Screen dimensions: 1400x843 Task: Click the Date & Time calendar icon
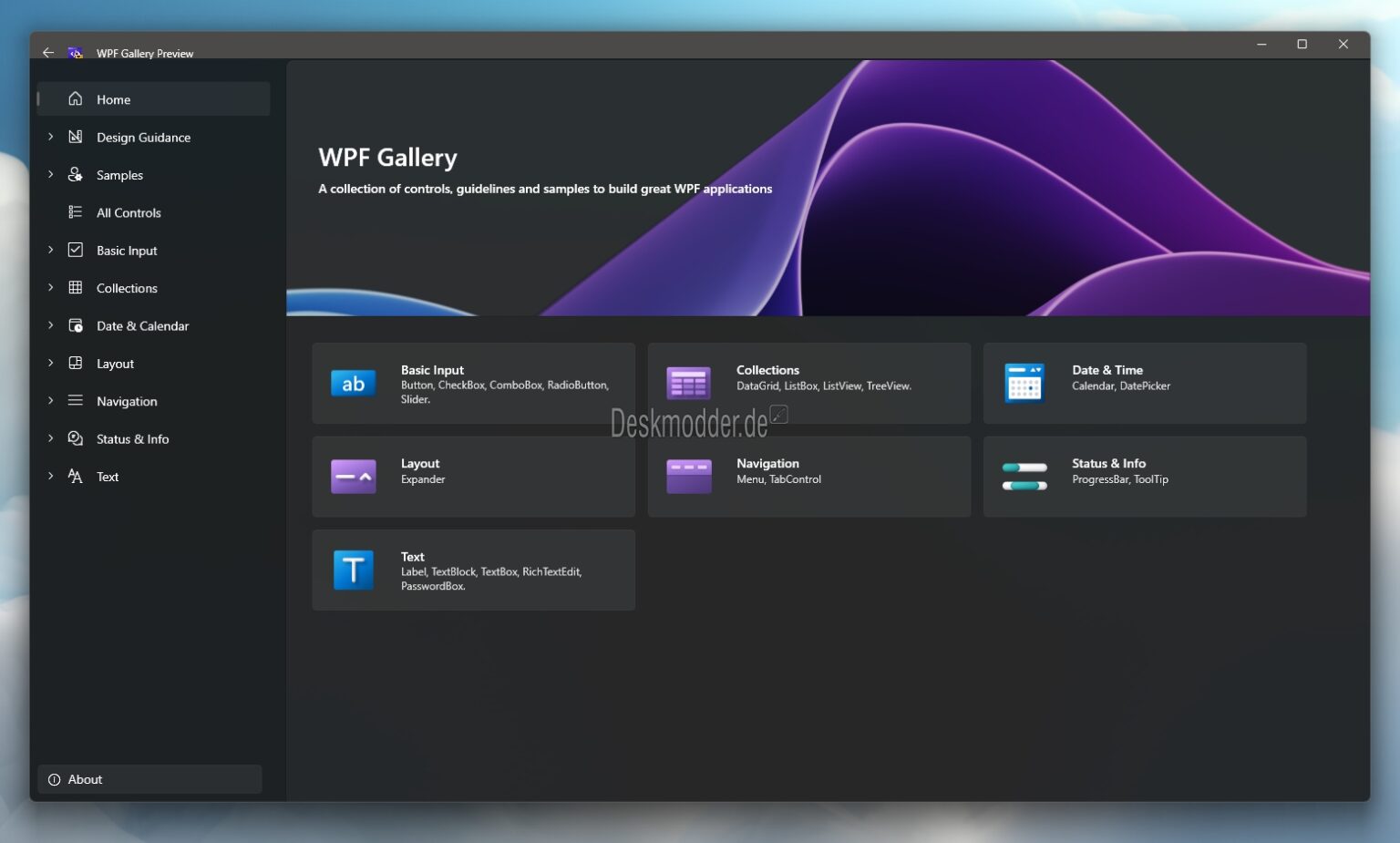[x=1024, y=383]
